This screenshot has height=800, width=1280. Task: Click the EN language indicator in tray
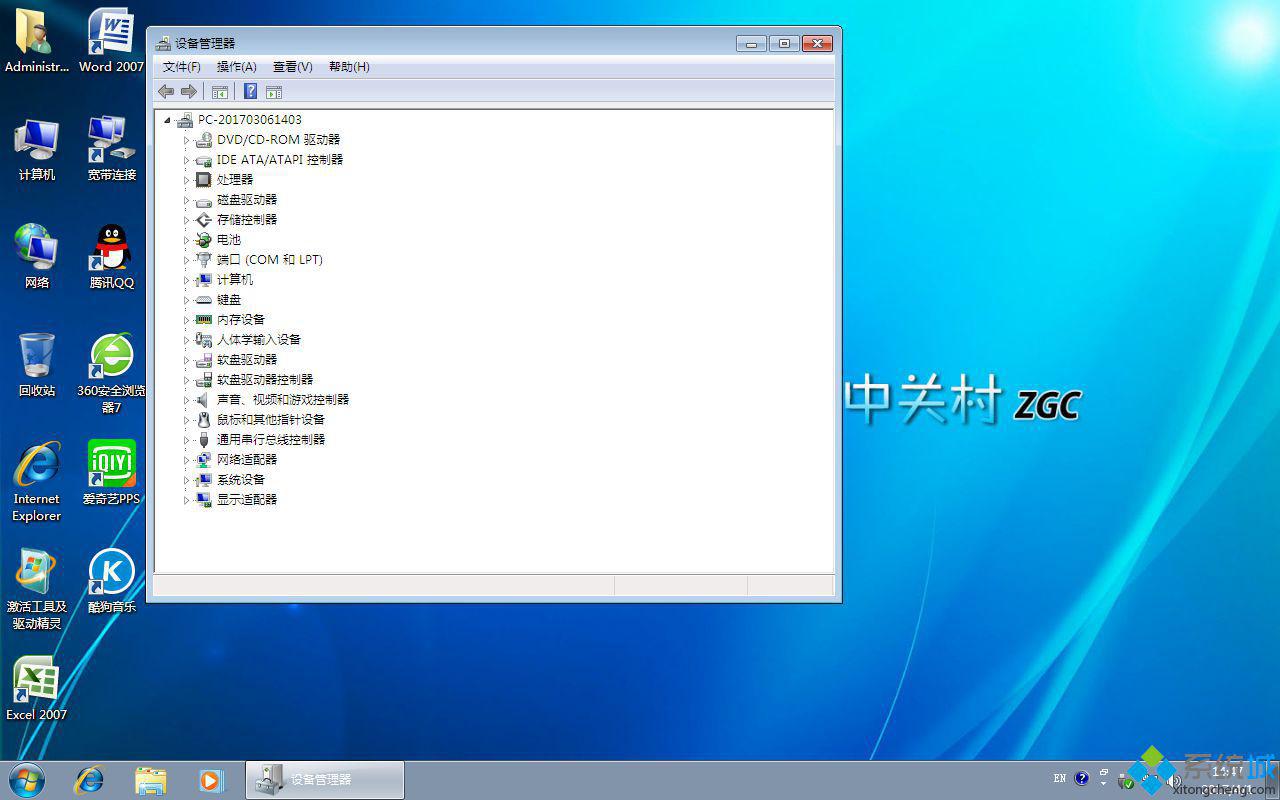1060,778
